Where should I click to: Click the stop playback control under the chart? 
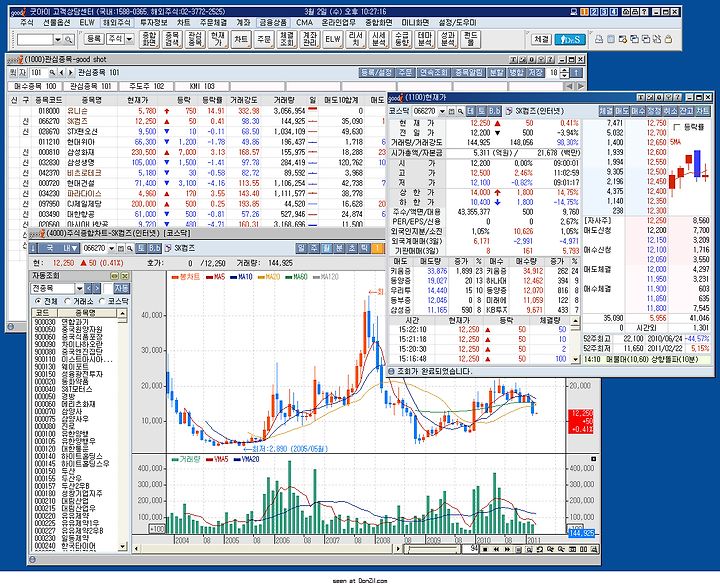point(485,549)
